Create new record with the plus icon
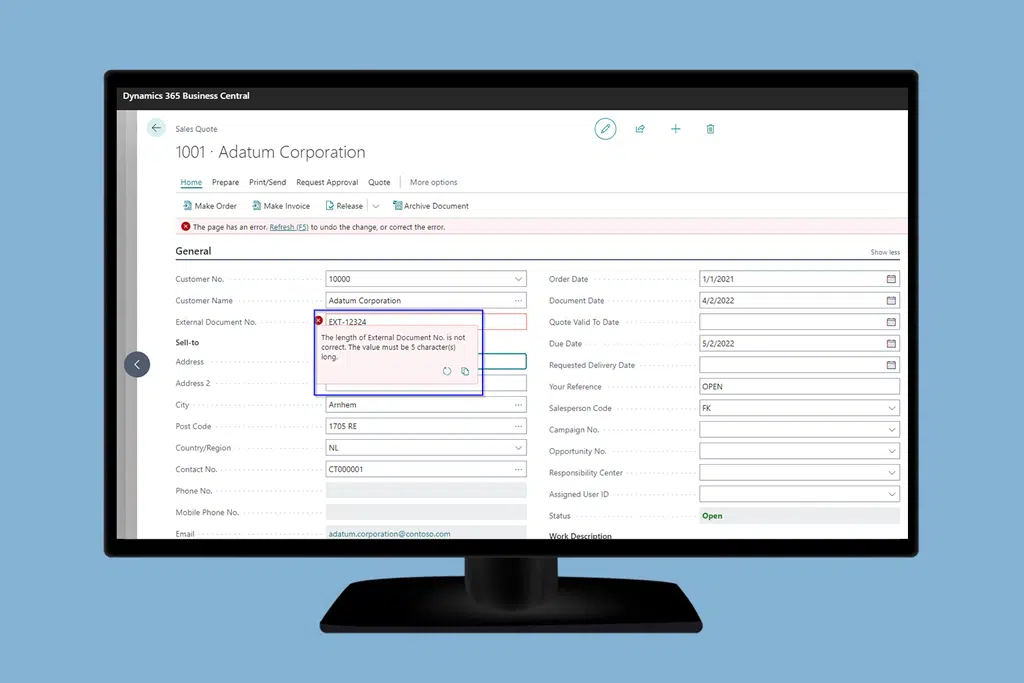Viewport: 1024px width, 683px height. click(676, 129)
